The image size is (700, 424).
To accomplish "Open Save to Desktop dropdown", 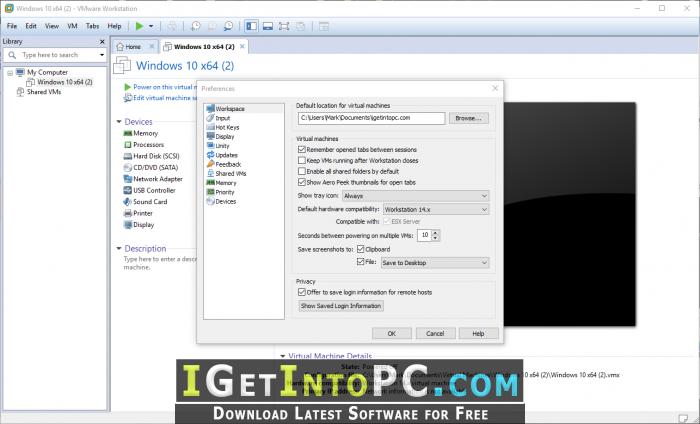I will [x=435, y=263].
